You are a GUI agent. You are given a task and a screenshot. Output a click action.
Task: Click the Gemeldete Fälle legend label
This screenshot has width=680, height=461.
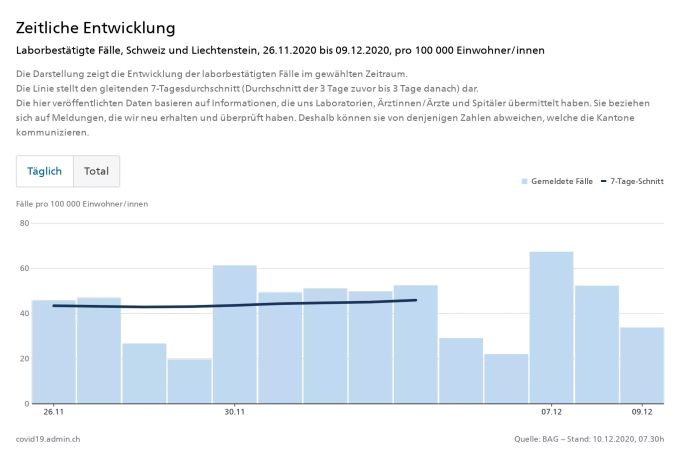(x=562, y=181)
